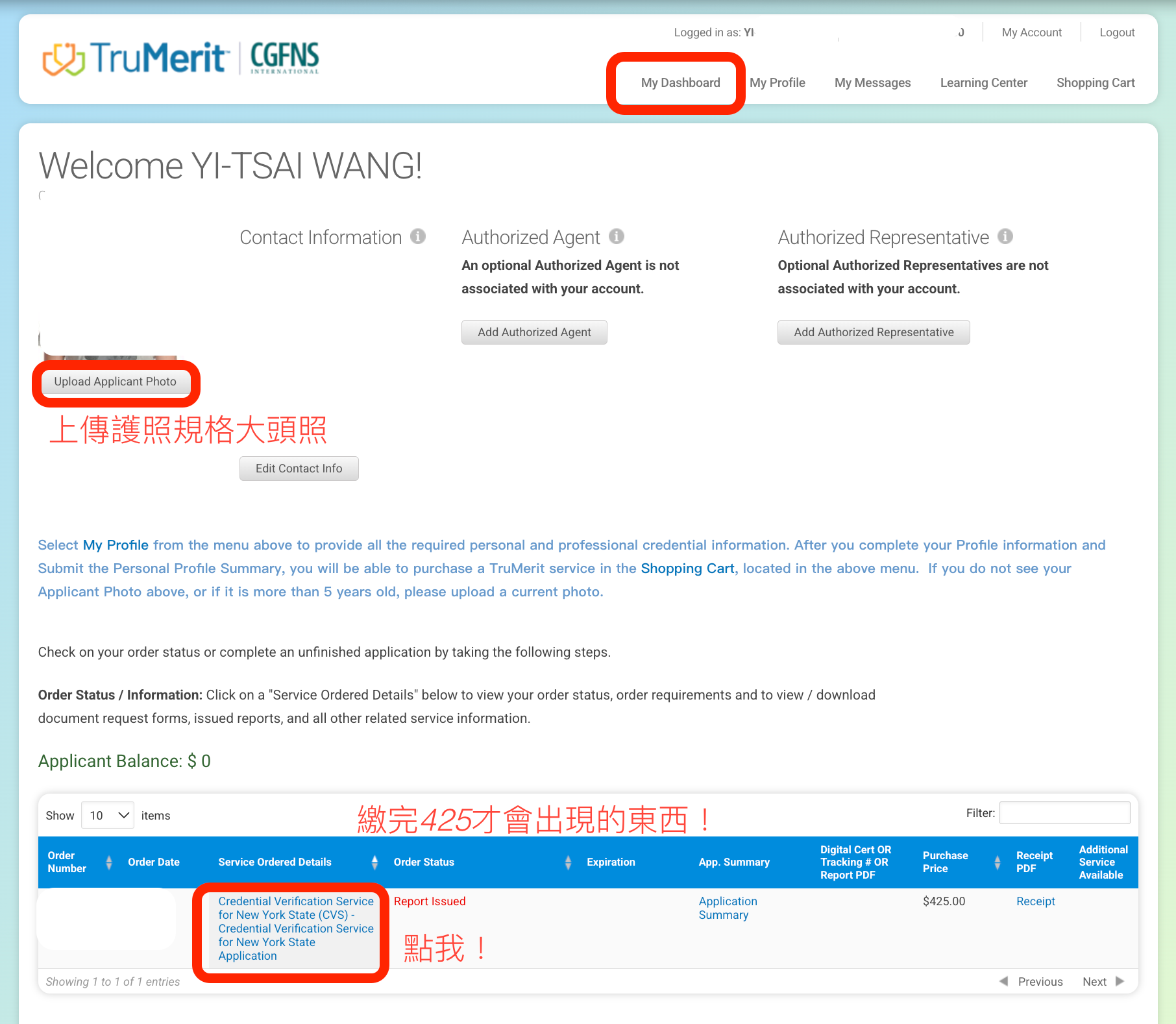The width and height of the screenshot is (1176, 1024).
Task: Click the Previous page arrow
Action: pos(1003,981)
